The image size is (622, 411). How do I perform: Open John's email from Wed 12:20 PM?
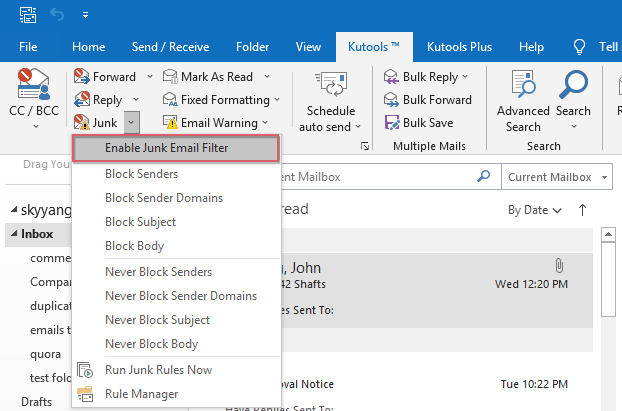[x=436, y=290]
